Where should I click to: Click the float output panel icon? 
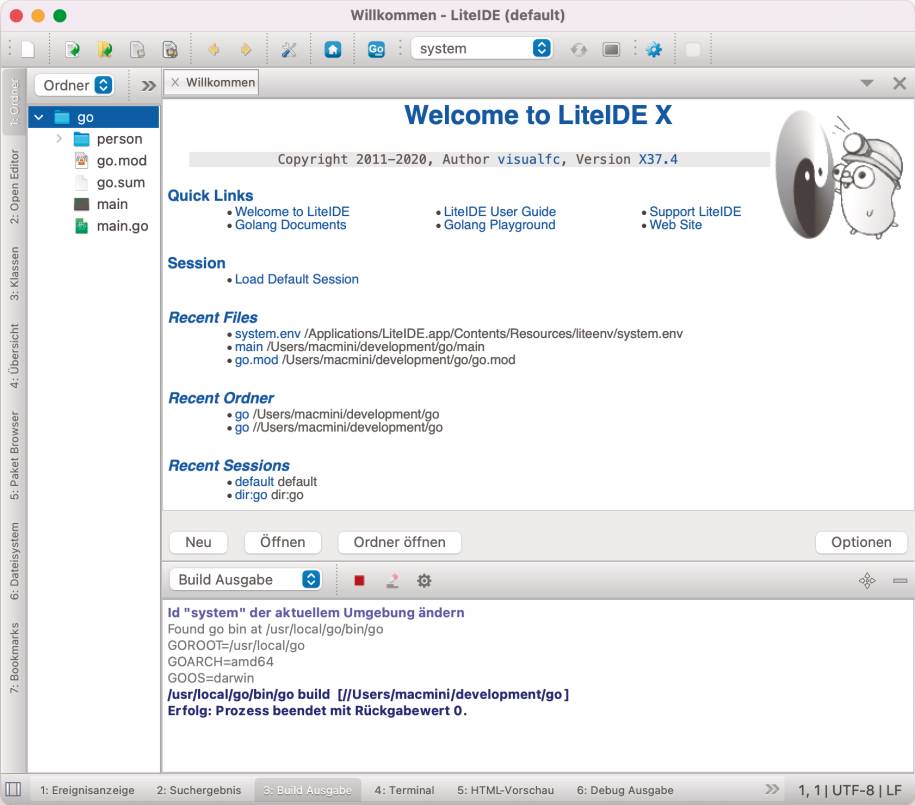pyautogui.click(x=867, y=580)
